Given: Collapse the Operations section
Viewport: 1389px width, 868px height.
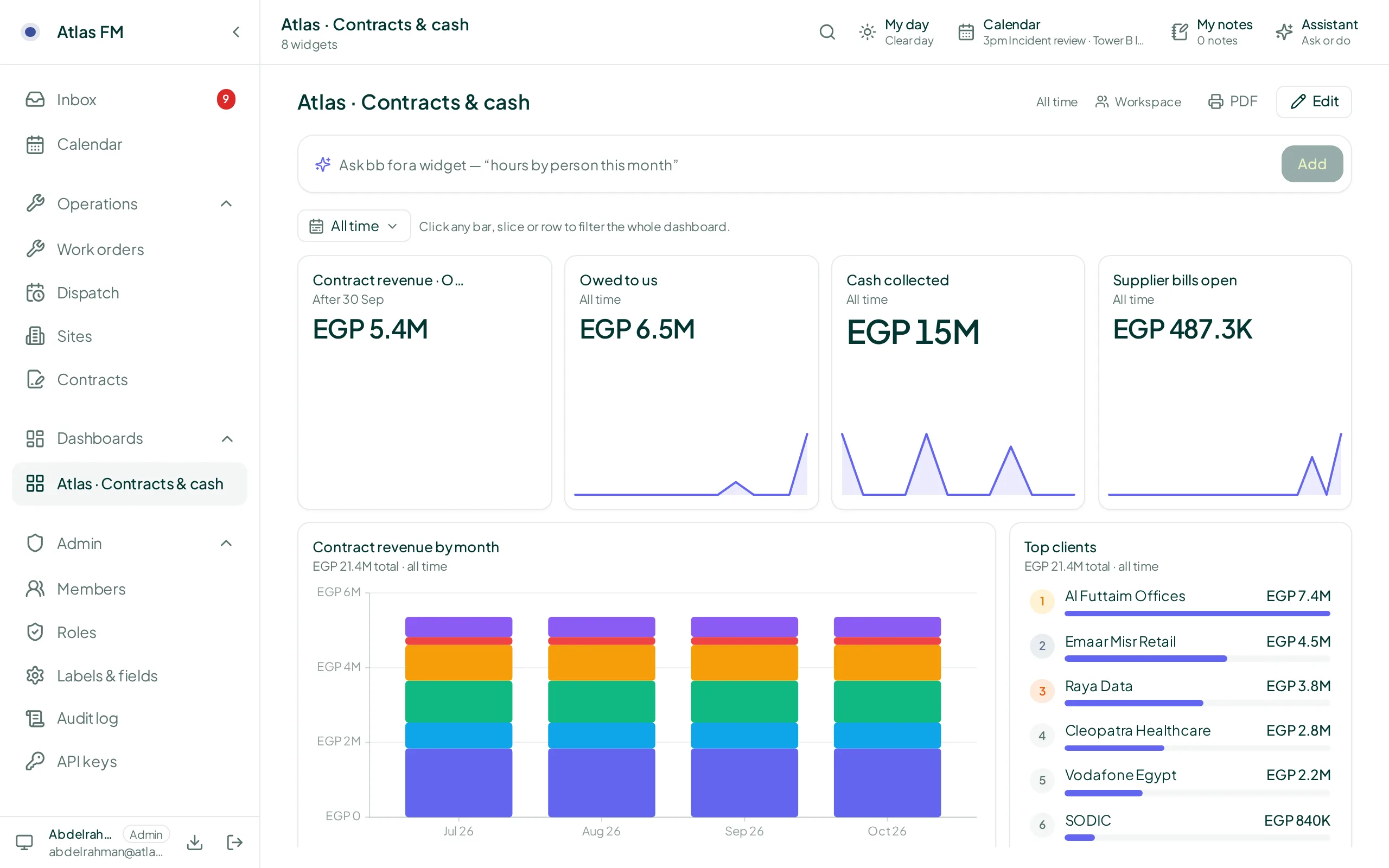Looking at the screenshot, I should point(226,204).
